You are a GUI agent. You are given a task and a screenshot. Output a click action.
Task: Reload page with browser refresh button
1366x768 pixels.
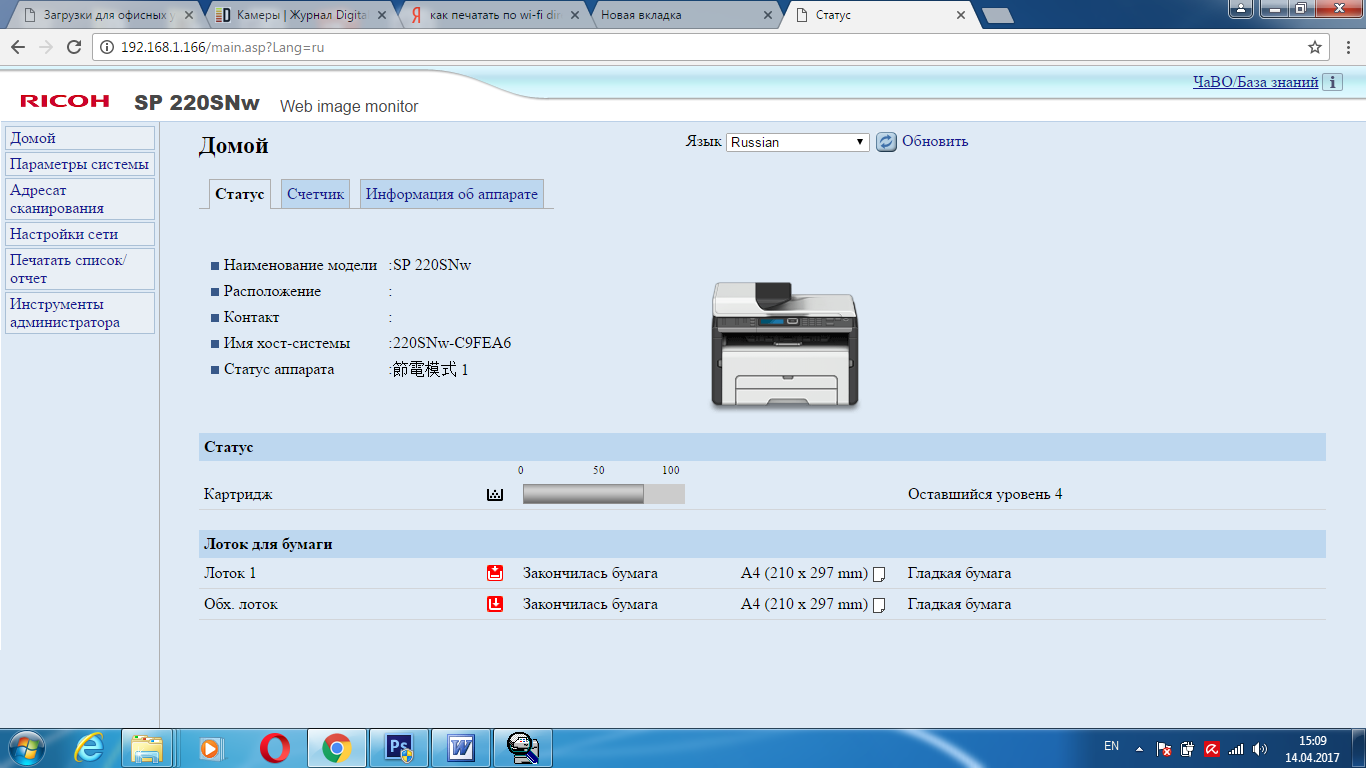tap(73, 47)
